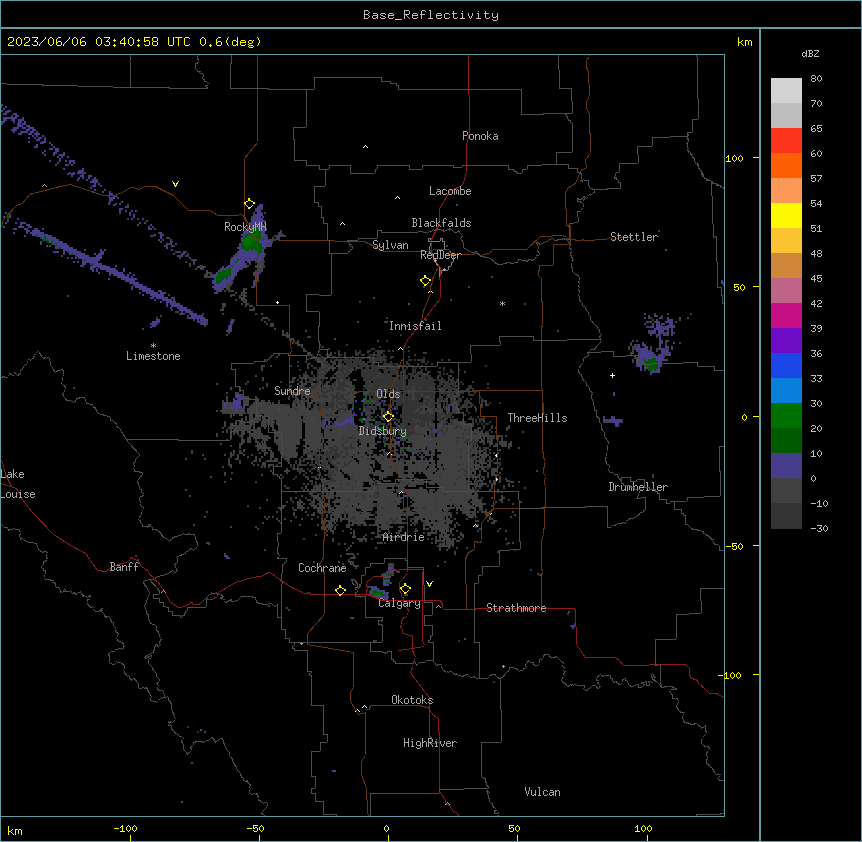
Task: Click the 10 dBZ slate purple swatch
Action: point(786,466)
